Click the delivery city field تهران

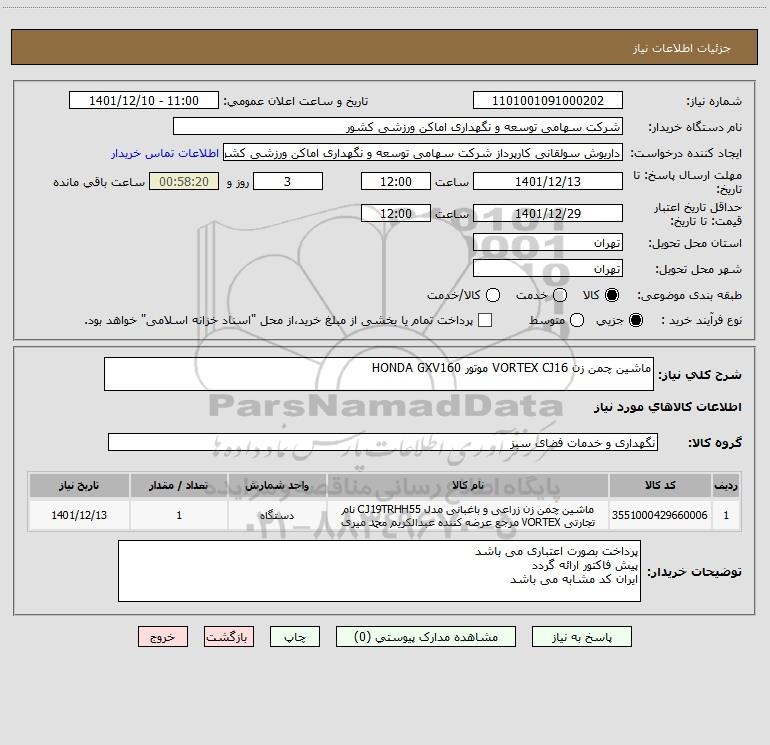[x=548, y=268]
